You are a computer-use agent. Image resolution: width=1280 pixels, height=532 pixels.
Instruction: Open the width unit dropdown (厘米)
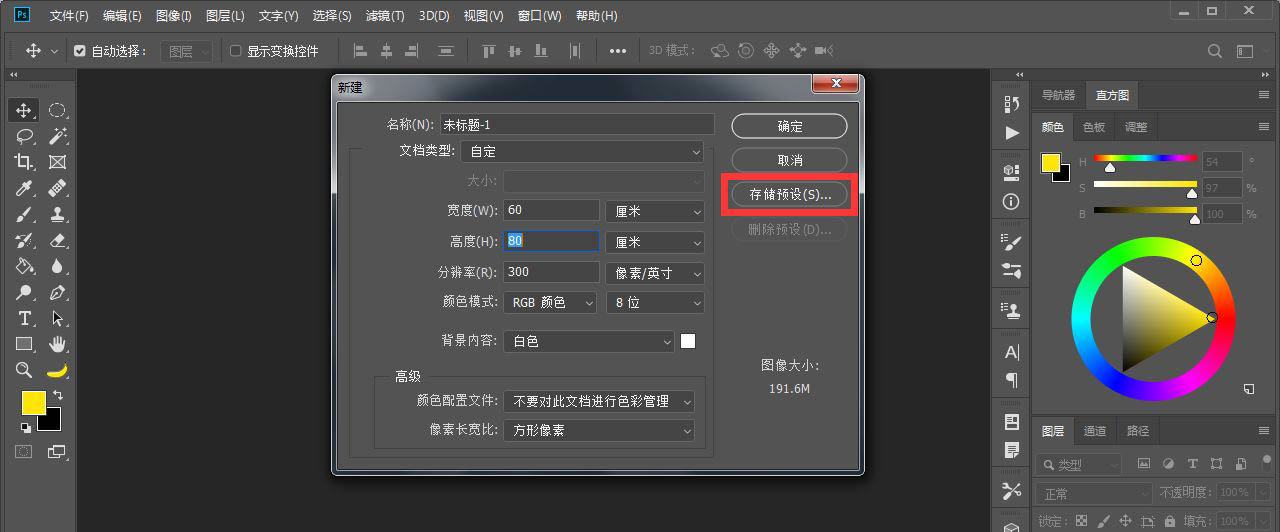point(655,211)
